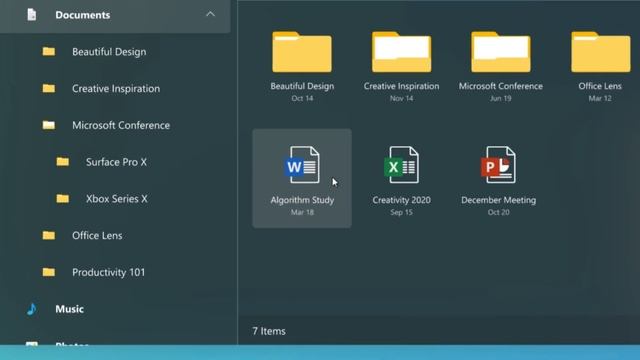Click the Oct 20 date under December Meeting

coord(499,212)
